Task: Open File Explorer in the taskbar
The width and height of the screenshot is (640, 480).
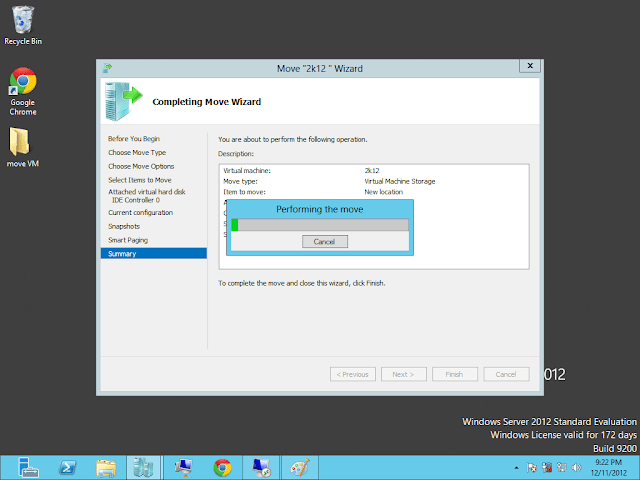Action: [x=107, y=467]
